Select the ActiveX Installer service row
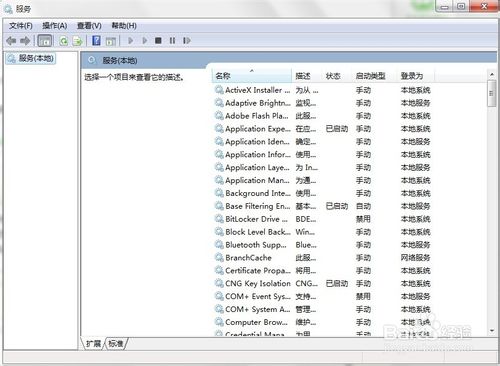The width and height of the screenshot is (500, 366). 323,90
